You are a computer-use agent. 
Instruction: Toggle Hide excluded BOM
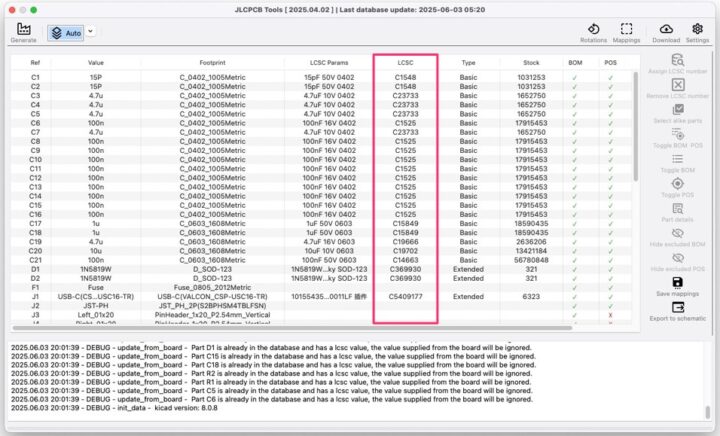click(678, 233)
